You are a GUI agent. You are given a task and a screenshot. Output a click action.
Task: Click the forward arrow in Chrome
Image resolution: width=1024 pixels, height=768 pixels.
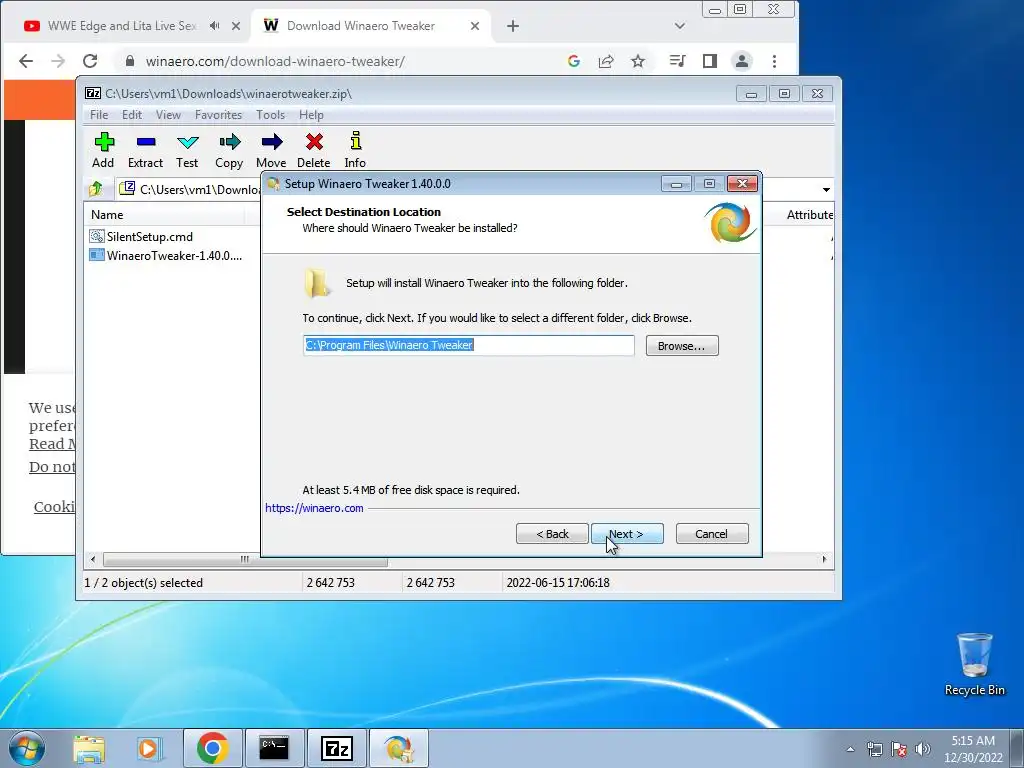pos(58,61)
